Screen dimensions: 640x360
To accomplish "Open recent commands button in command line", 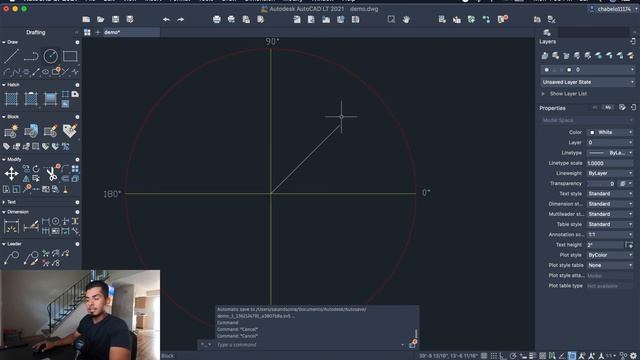I will [x=205, y=345].
